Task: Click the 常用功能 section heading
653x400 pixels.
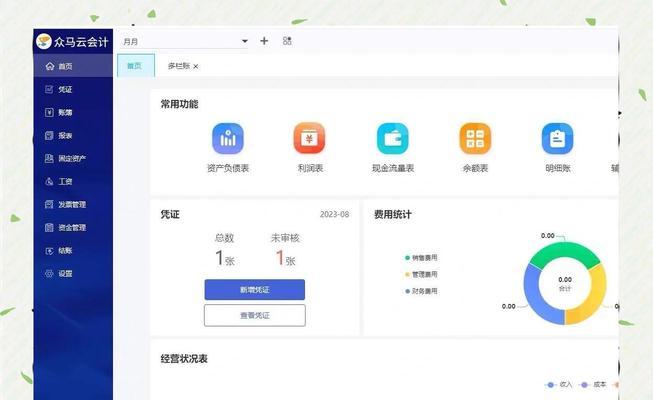Action: coord(179,104)
